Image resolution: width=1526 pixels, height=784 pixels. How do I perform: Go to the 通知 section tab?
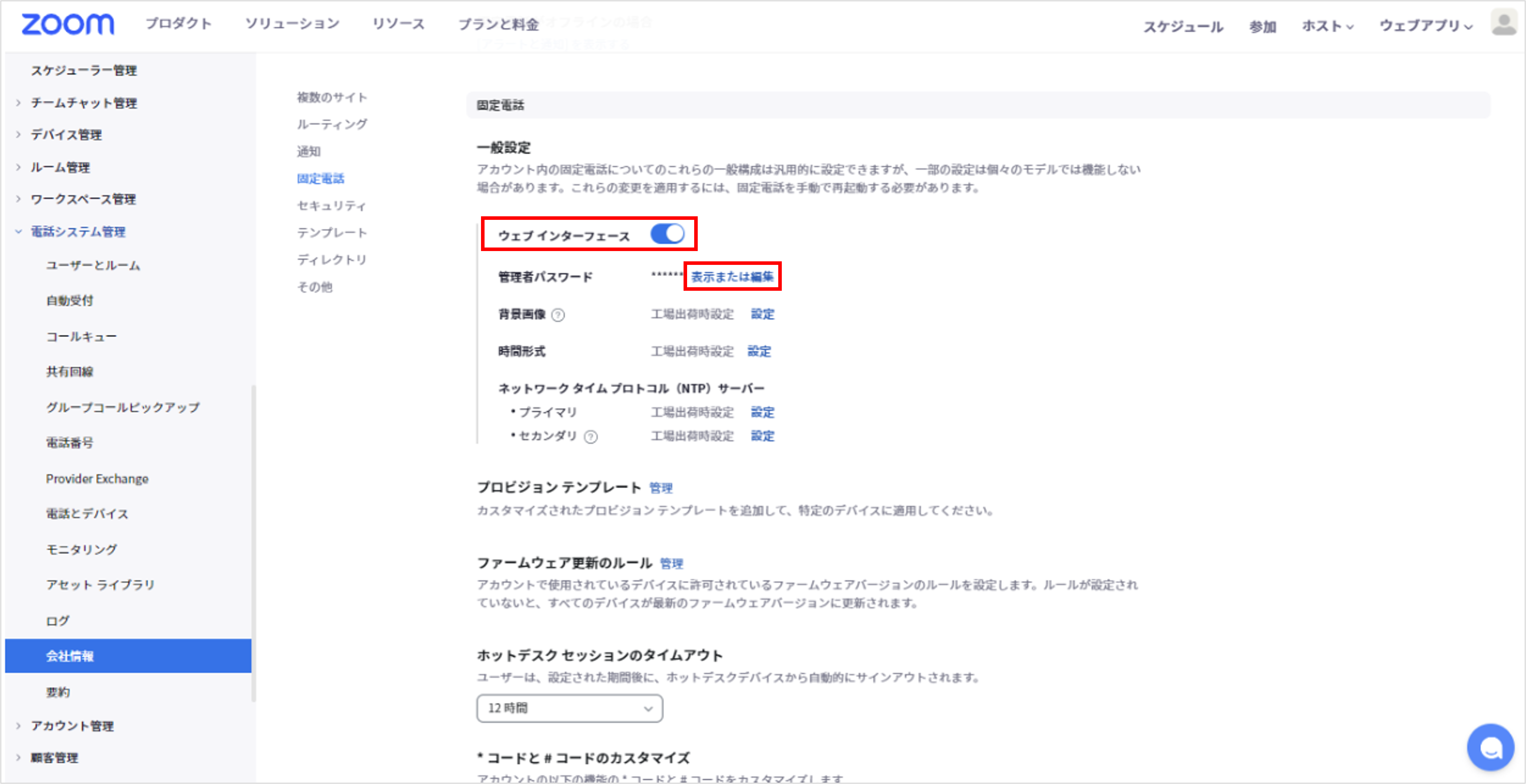tap(309, 152)
